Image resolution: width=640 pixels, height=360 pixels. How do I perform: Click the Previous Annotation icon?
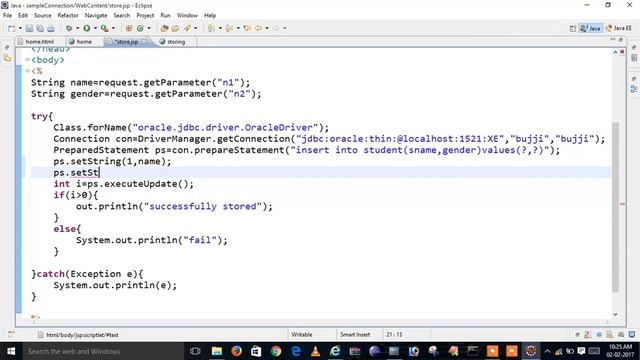(229, 28)
